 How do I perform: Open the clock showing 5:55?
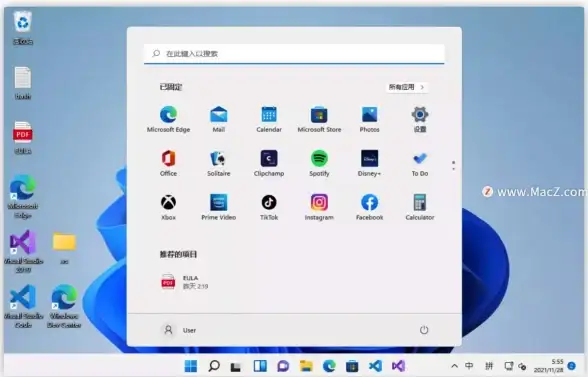click(x=549, y=366)
